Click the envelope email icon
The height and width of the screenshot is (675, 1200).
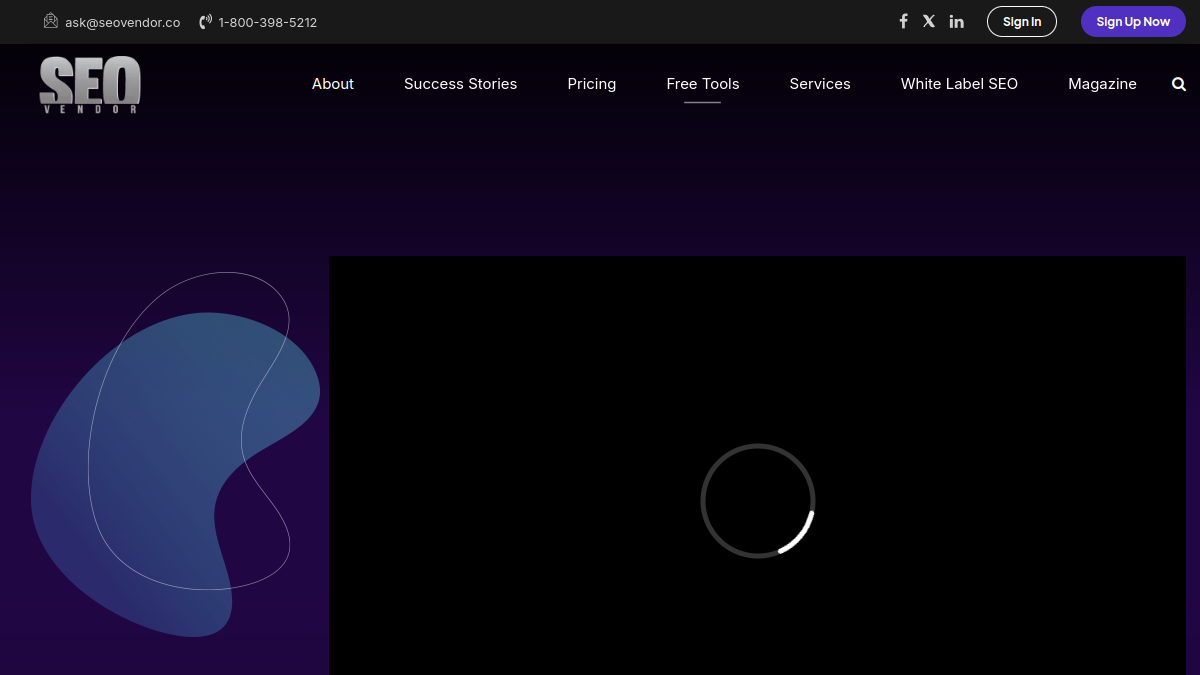(51, 21)
